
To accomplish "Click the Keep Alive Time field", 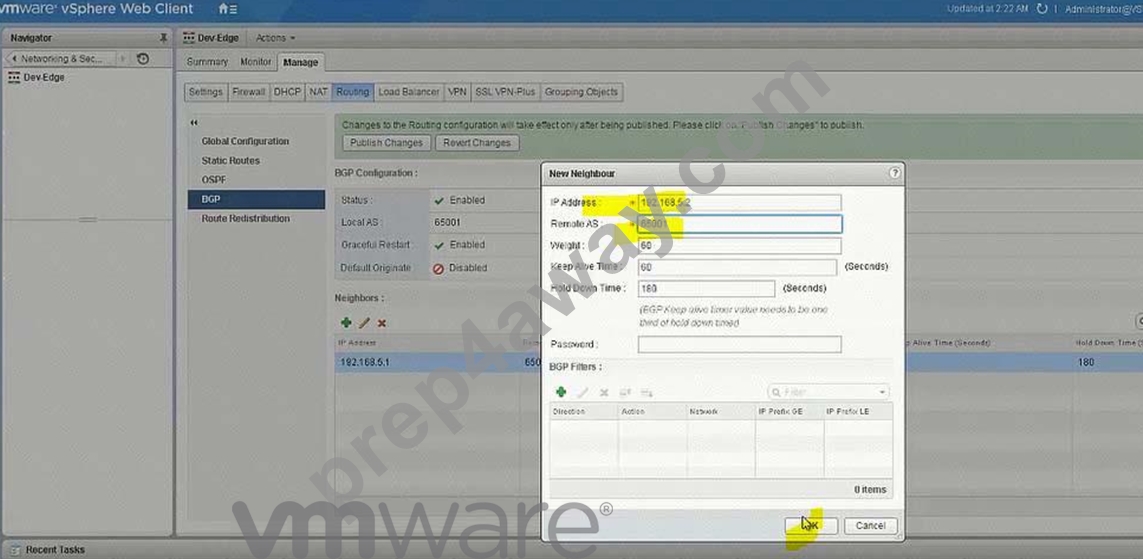I will click(x=737, y=267).
